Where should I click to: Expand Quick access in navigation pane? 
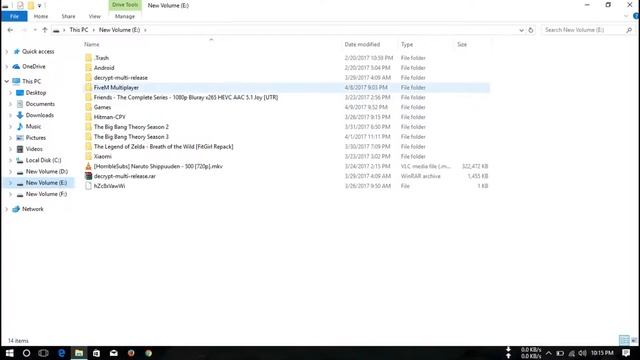pos(7,51)
